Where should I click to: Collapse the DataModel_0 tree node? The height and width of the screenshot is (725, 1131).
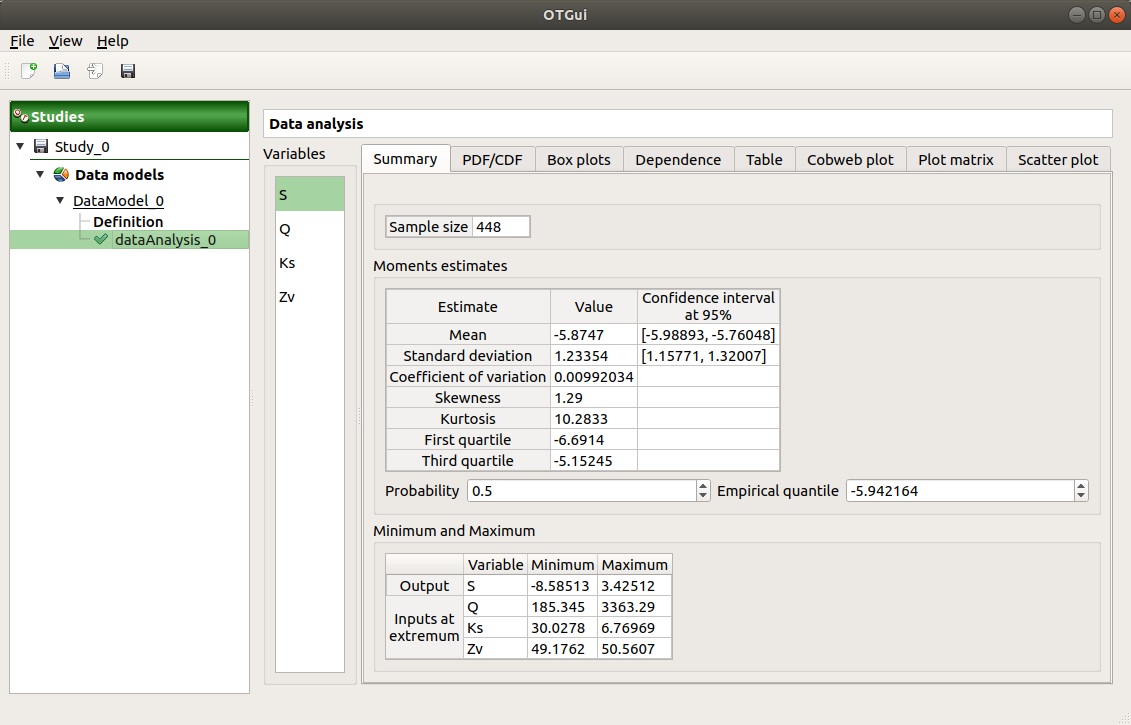(x=60, y=201)
